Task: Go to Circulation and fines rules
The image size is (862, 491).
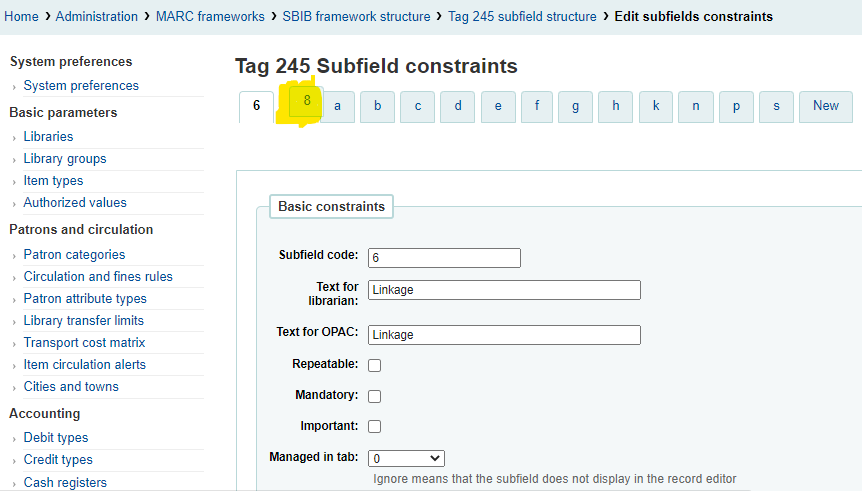Action: (x=98, y=277)
